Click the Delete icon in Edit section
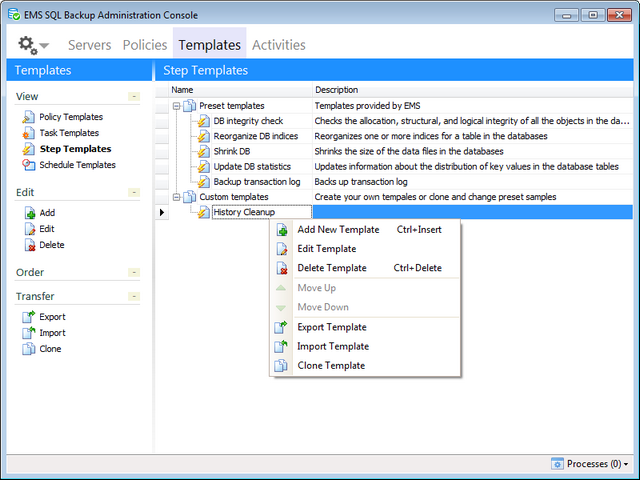This screenshot has width=640, height=480. click(x=30, y=244)
